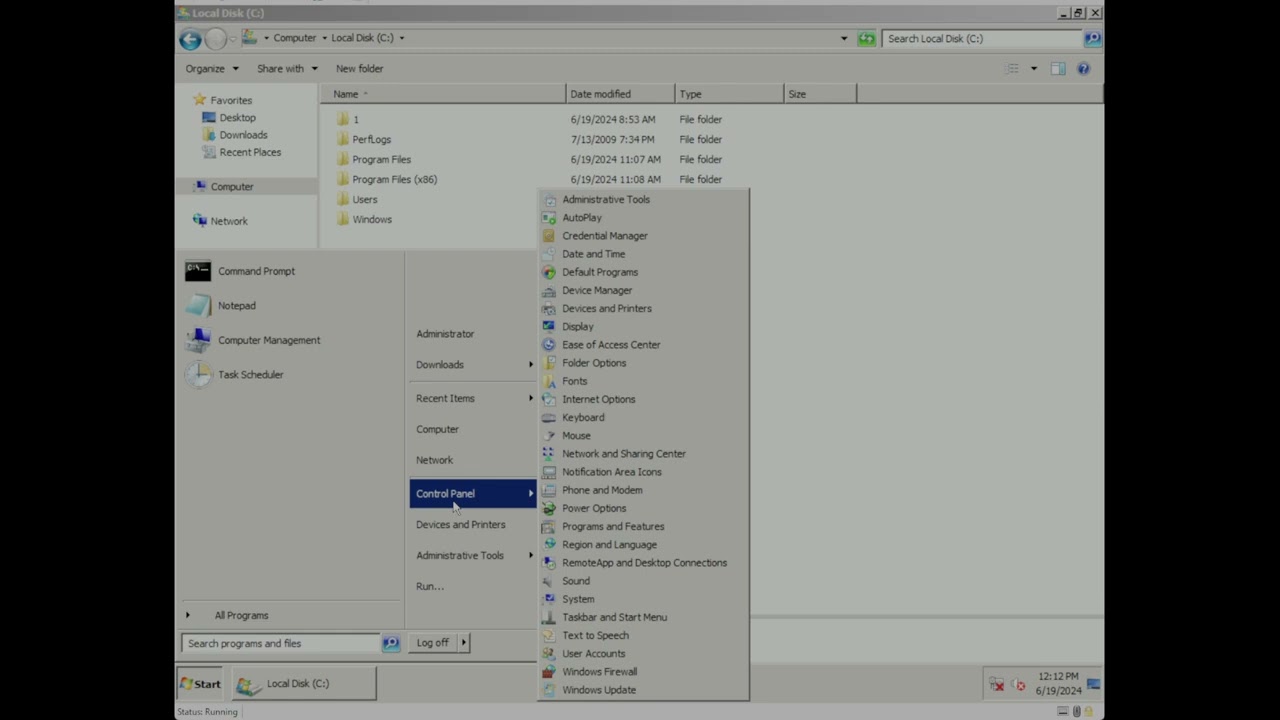
Task: Select the Program Files (x86) folder
Action: (x=394, y=179)
